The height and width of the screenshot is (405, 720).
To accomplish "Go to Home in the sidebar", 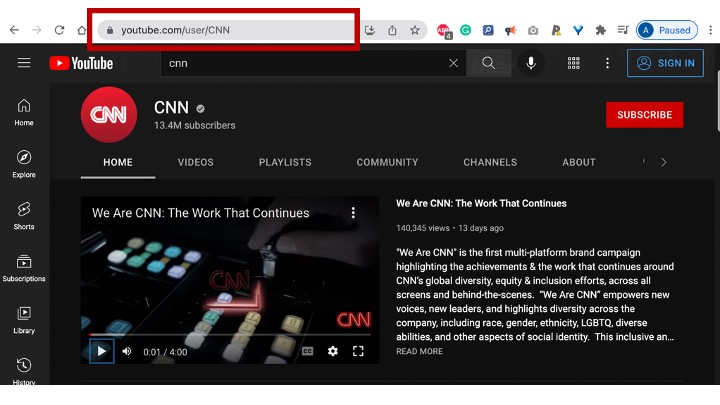I will click(x=24, y=112).
